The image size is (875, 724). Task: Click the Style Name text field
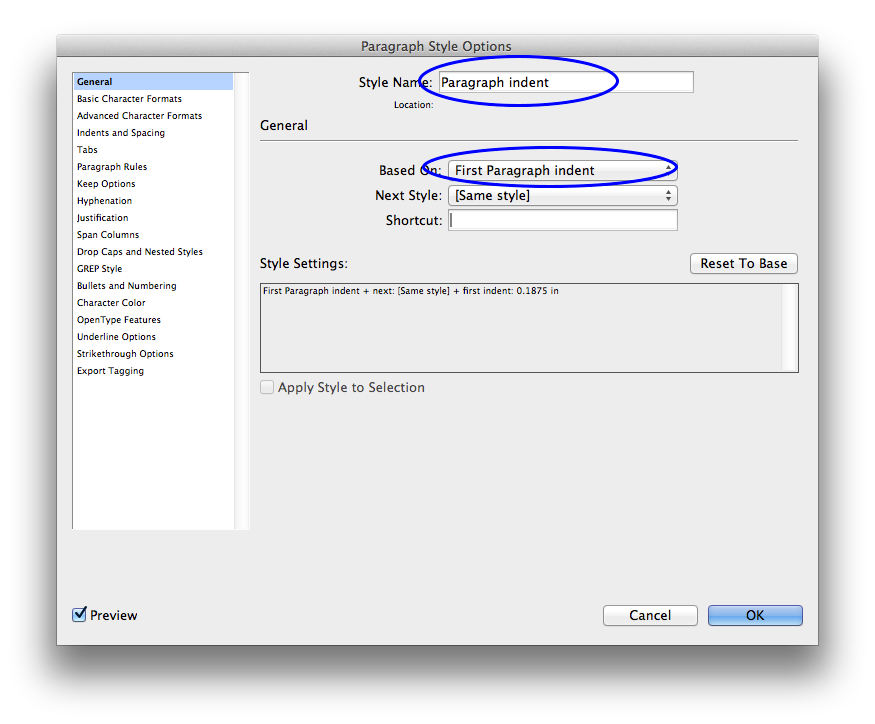coord(566,82)
